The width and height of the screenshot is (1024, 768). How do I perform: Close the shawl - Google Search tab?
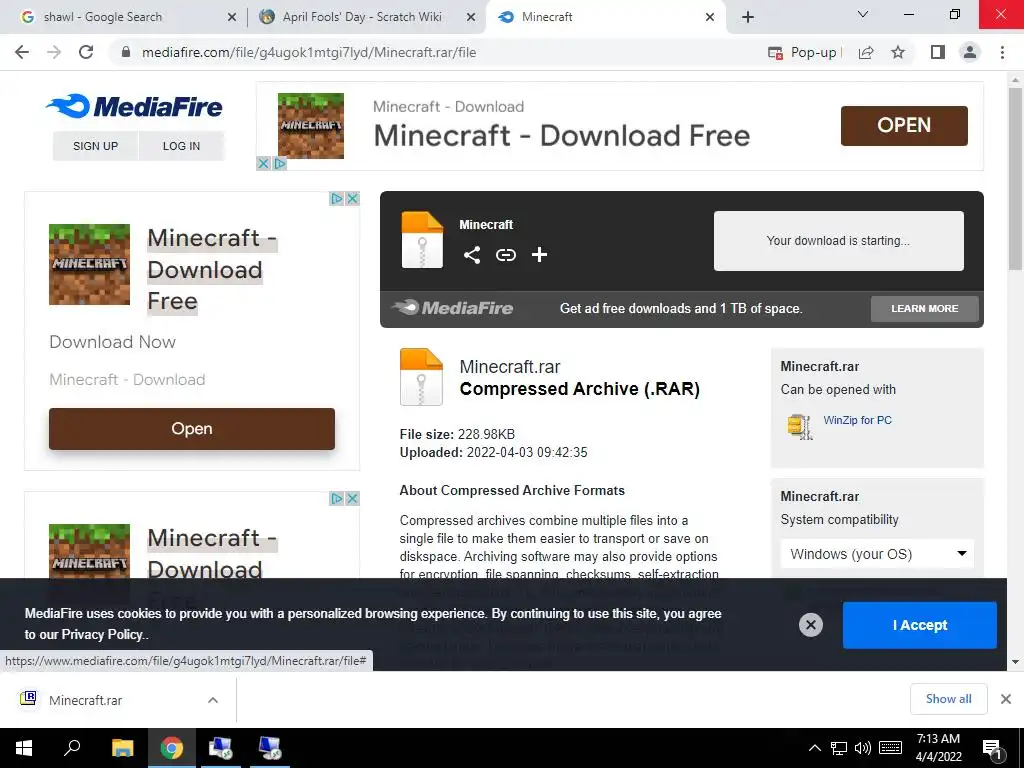[x=232, y=17]
